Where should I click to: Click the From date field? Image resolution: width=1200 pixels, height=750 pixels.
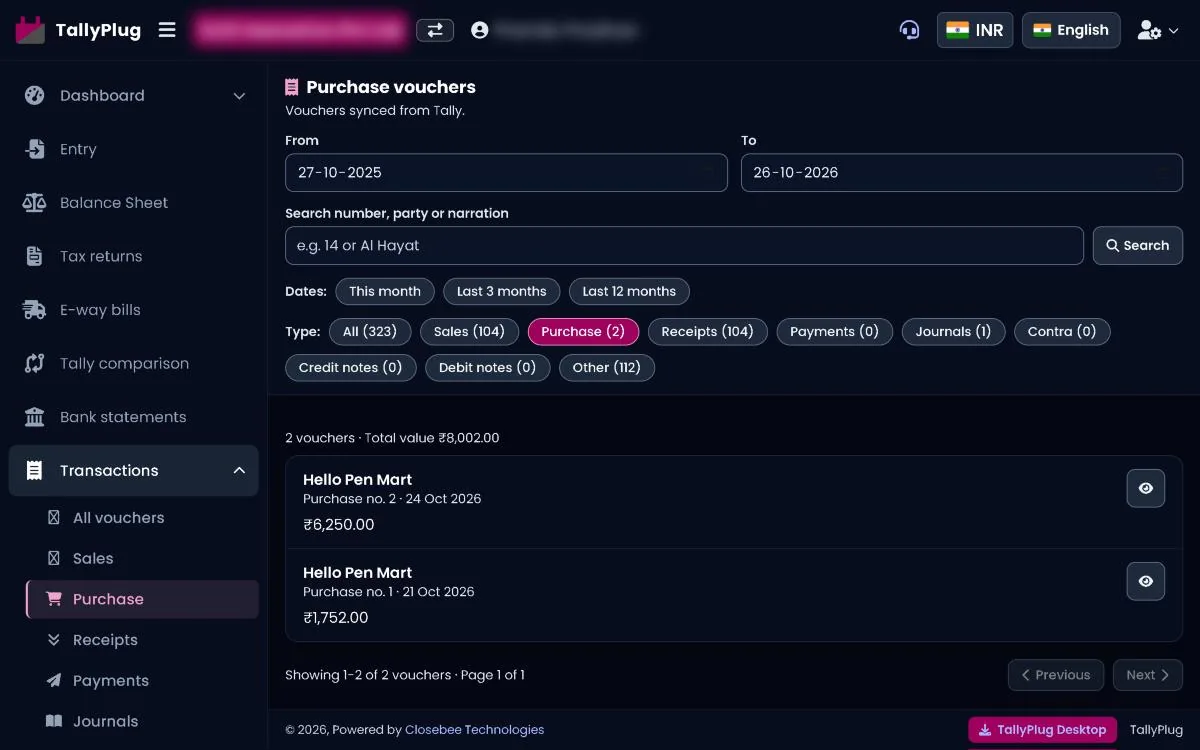coord(506,172)
